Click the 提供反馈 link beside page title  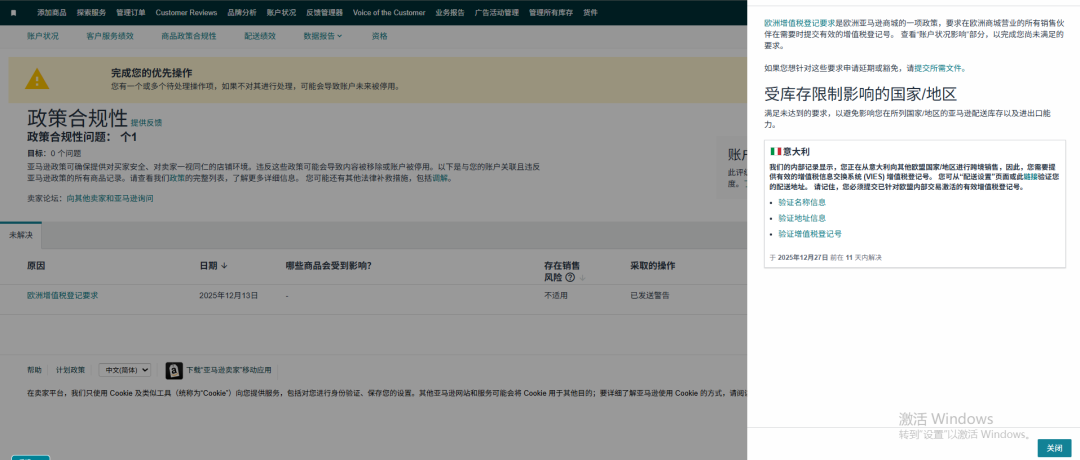146,122
